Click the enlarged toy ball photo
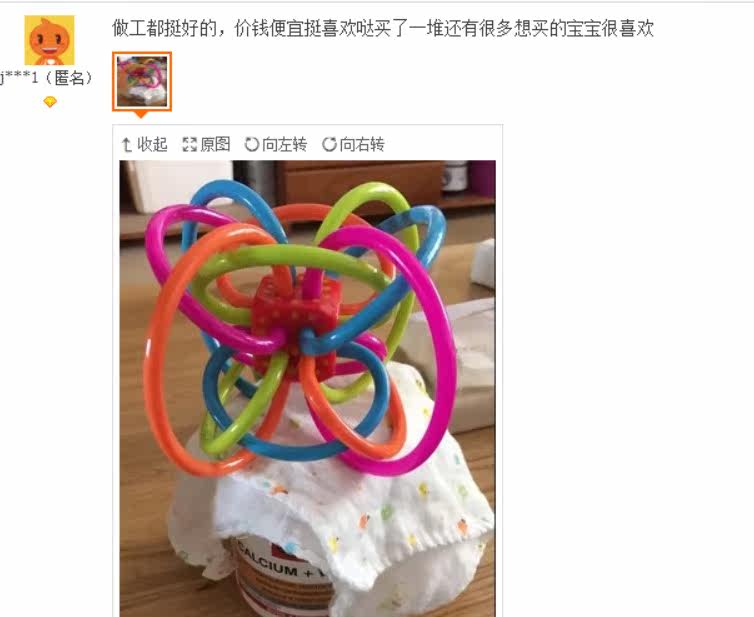 308,389
